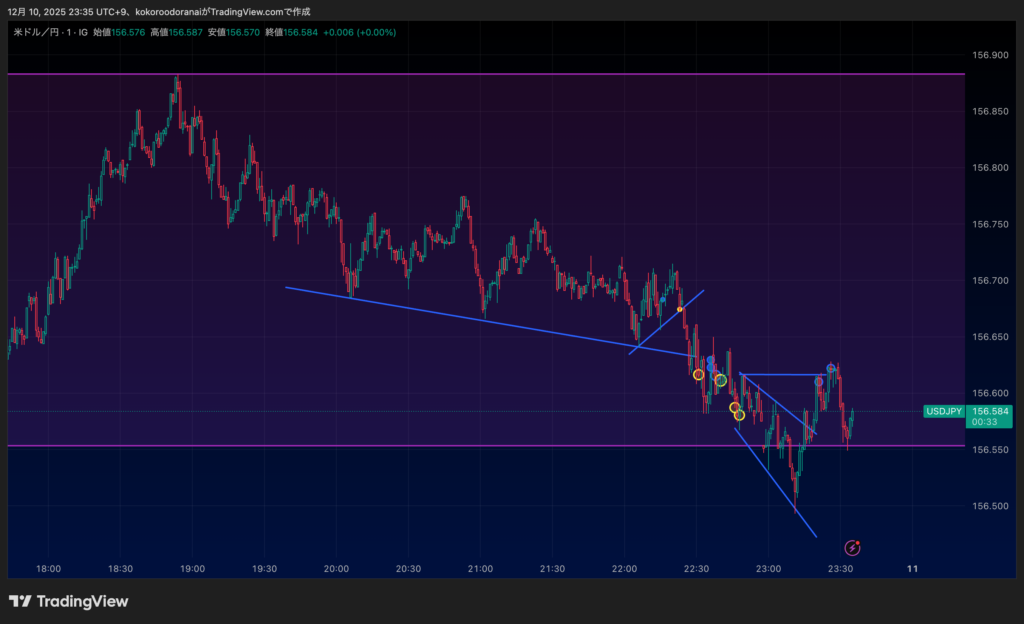Click the TradingView logo in bottom-left corner
The height and width of the screenshot is (624, 1024).
tap(68, 601)
